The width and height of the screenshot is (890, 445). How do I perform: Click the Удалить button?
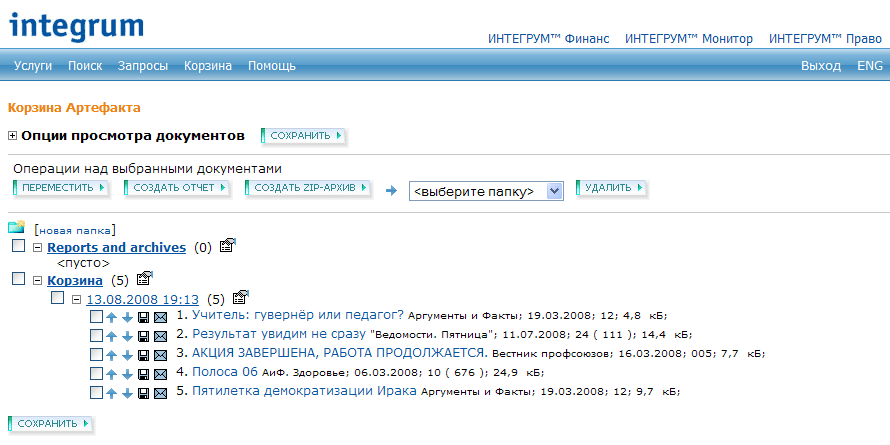pyautogui.click(x=610, y=188)
